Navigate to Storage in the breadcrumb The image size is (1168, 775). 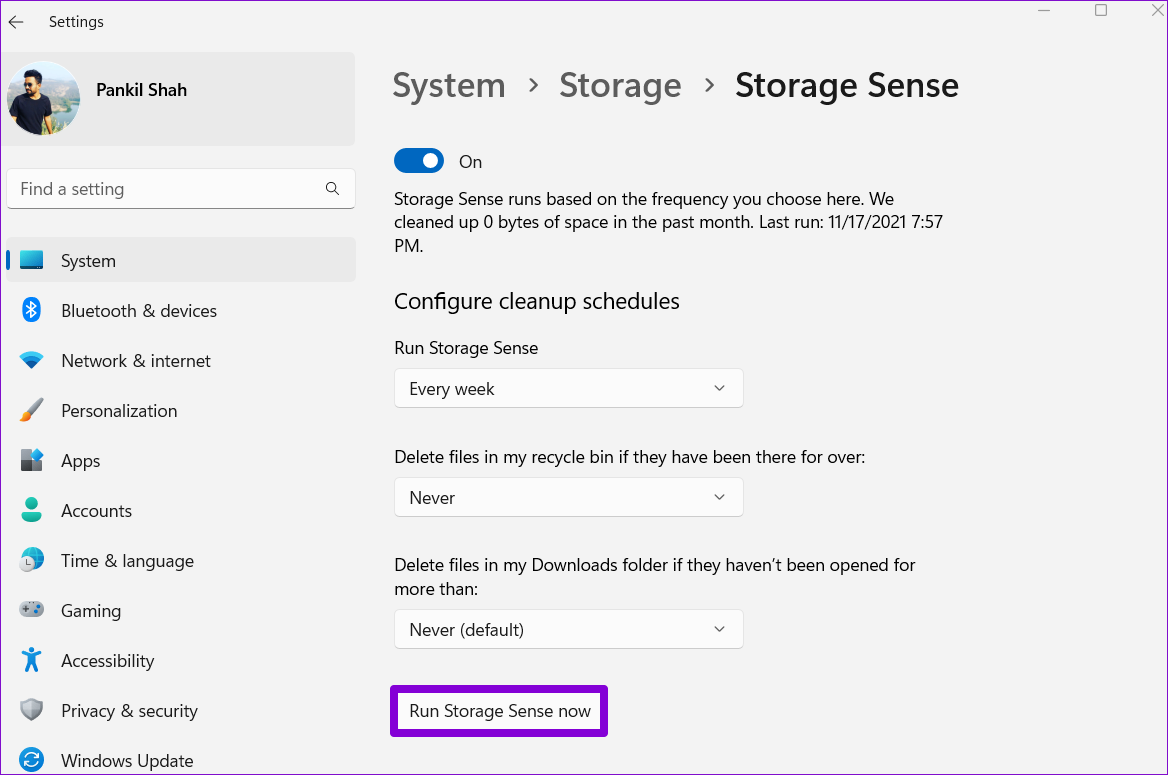click(x=620, y=86)
